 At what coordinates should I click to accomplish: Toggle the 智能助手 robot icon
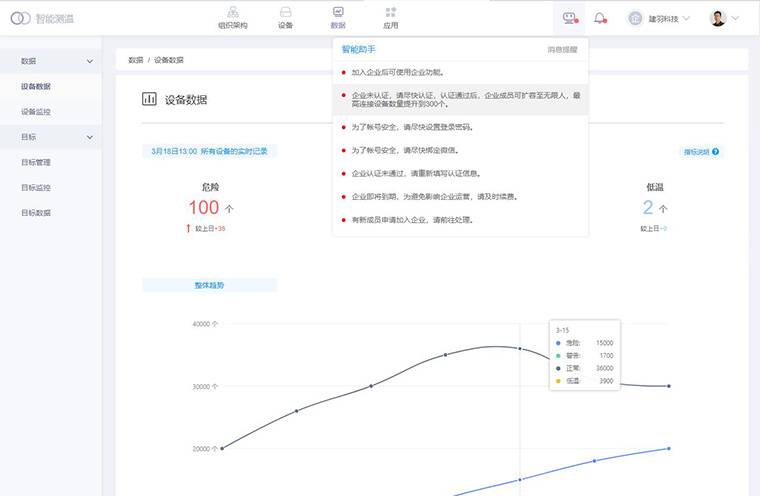[570, 18]
